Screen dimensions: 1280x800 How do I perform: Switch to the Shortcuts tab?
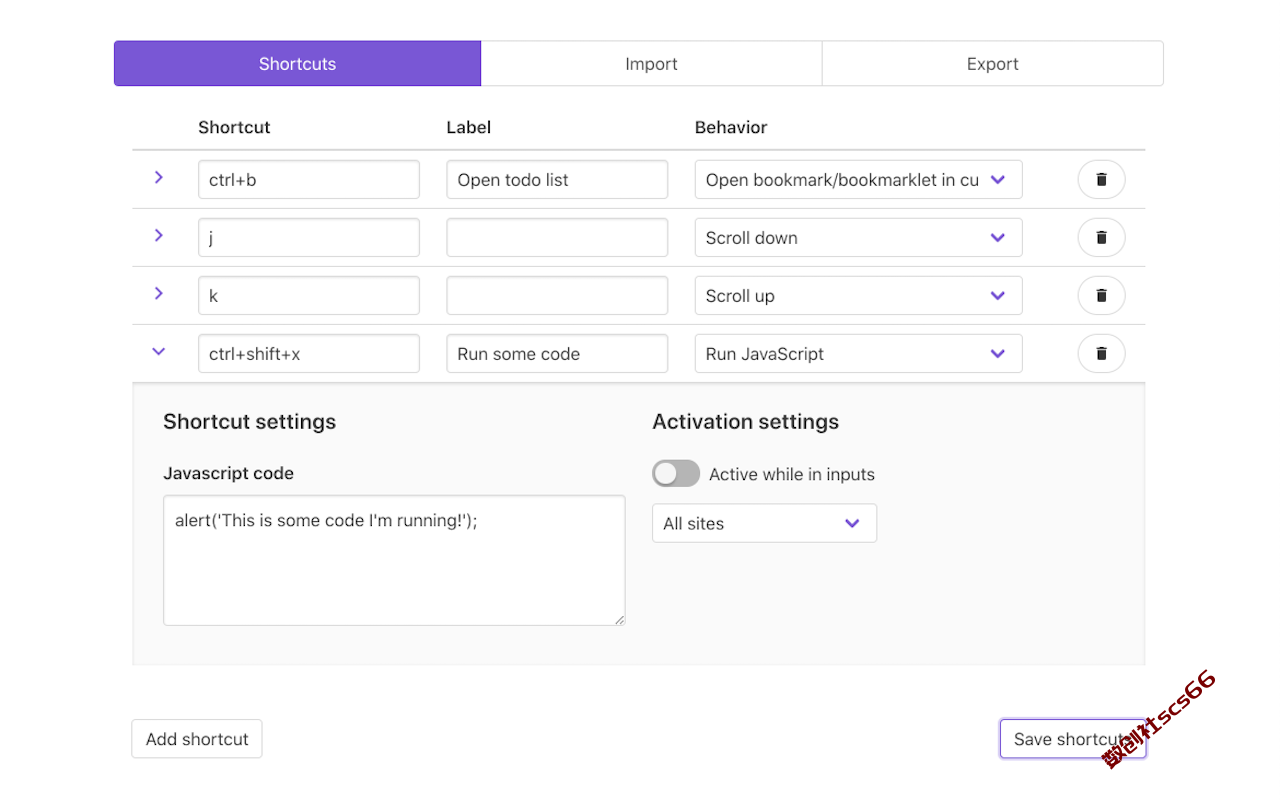click(297, 64)
